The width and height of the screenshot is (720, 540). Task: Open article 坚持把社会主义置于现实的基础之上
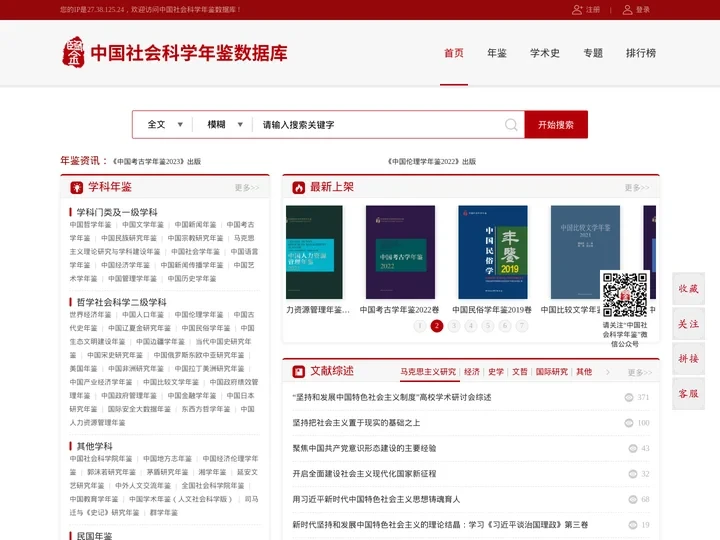coord(356,423)
